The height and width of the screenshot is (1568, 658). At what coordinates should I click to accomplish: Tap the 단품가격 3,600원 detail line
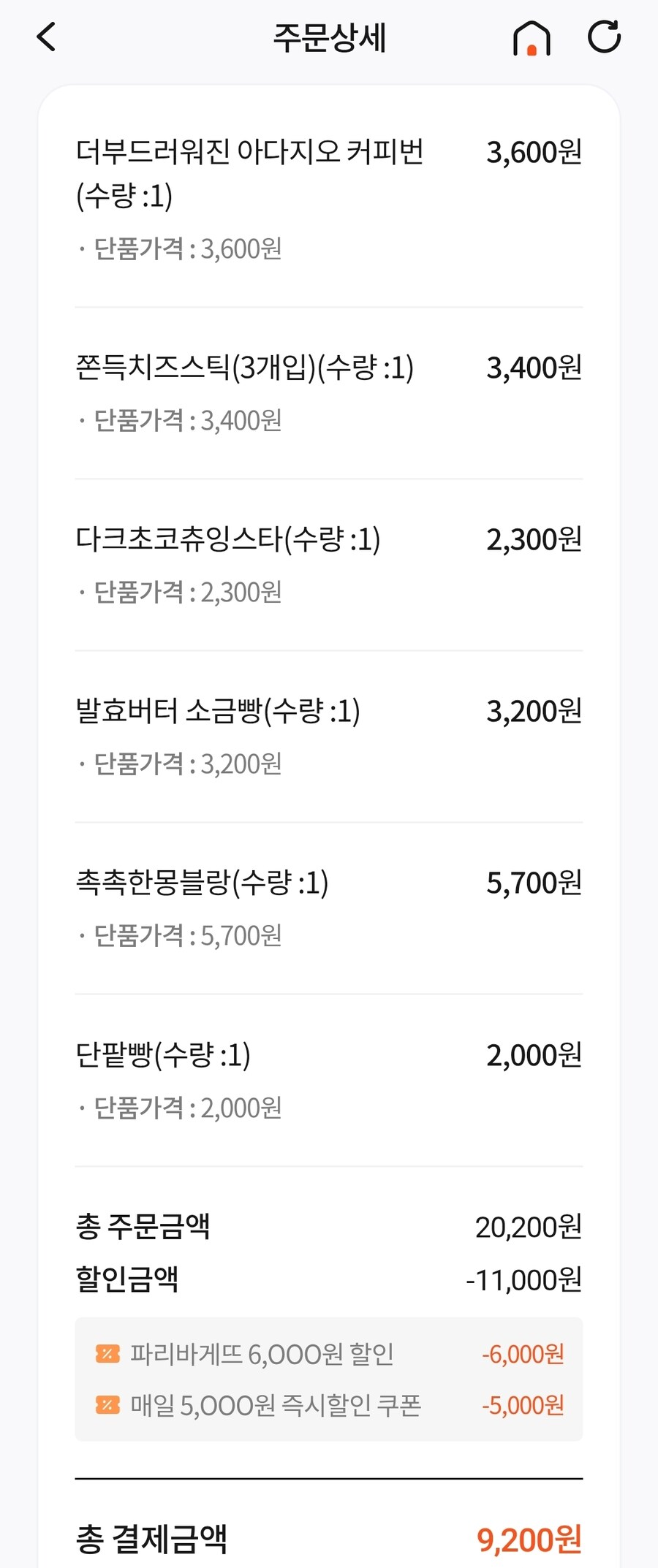tap(187, 249)
